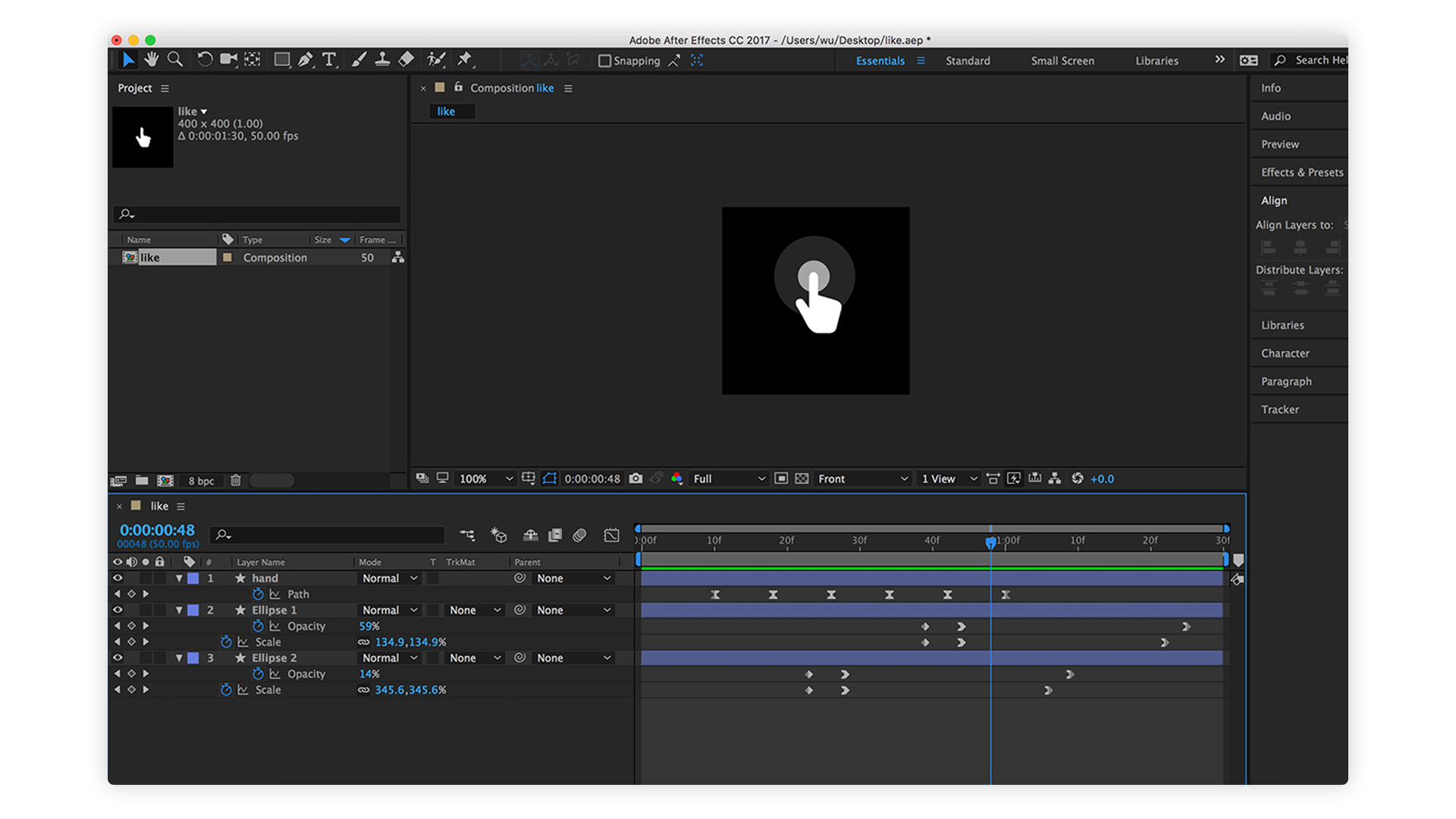Open the Character panel
The image size is (1456, 819).
(x=1285, y=353)
